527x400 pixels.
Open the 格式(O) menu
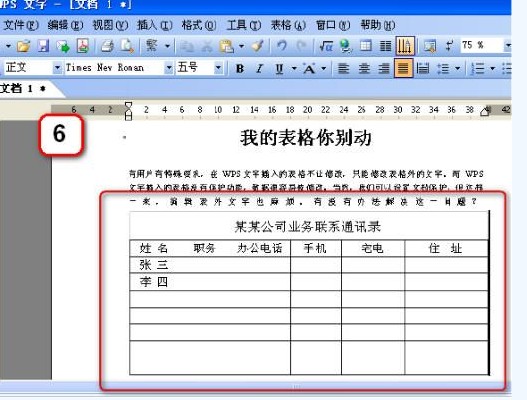[199, 25]
